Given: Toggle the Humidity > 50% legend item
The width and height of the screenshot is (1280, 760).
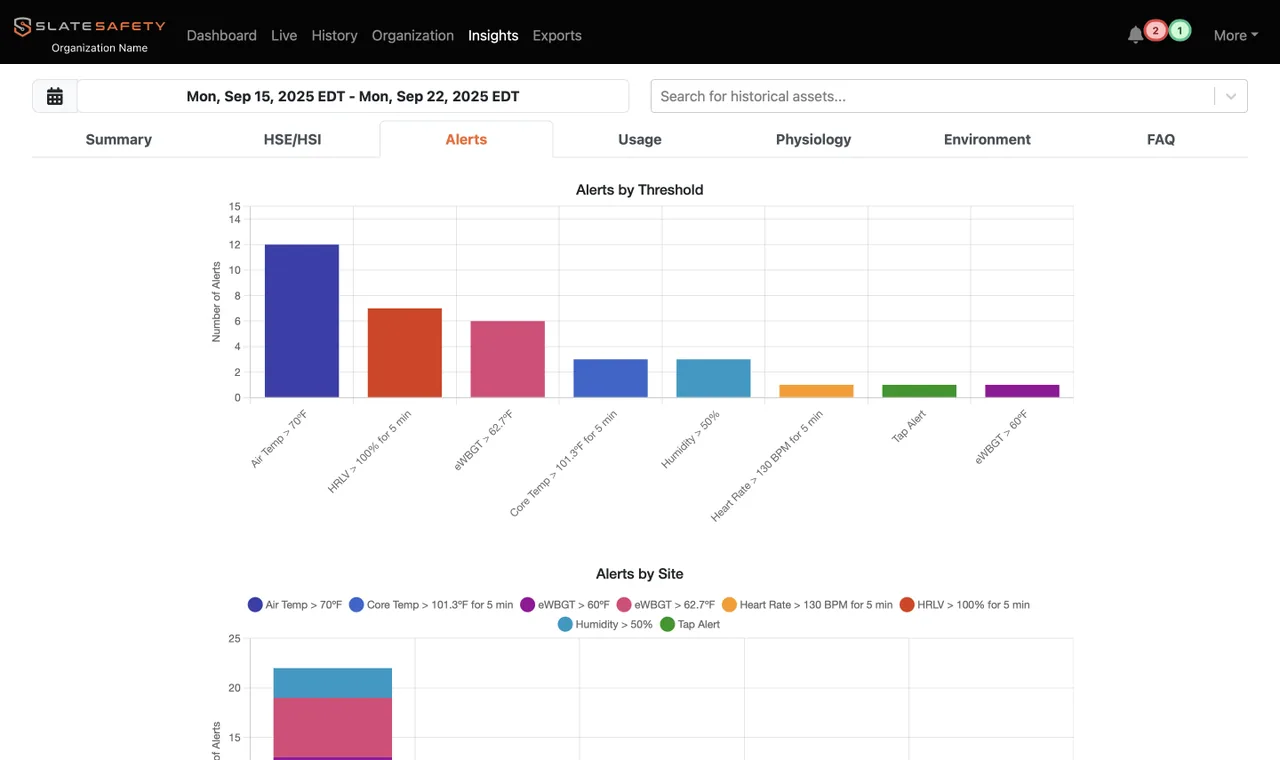Looking at the screenshot, I should [x=605, y=624].
